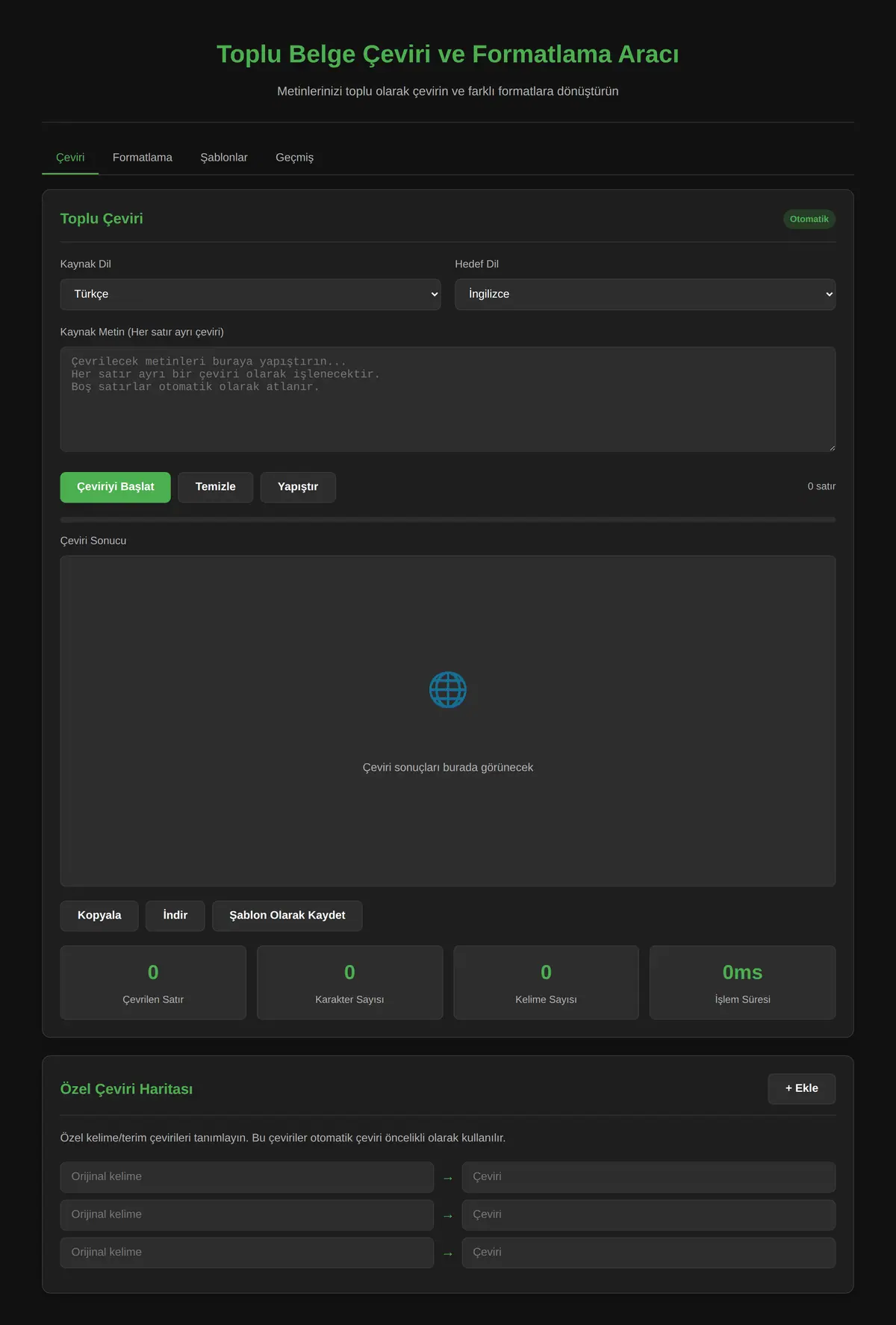896x1325 pixels.
Task: Click Şablon Olarak Kaydet button
Action: click(287, 916)
